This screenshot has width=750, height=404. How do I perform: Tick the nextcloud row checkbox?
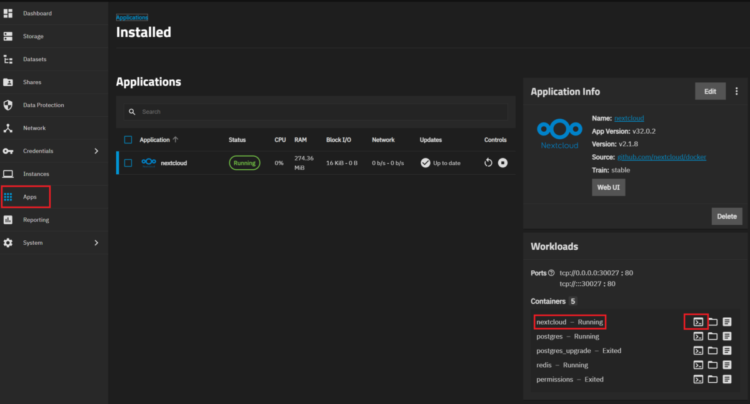pos(127,163)
